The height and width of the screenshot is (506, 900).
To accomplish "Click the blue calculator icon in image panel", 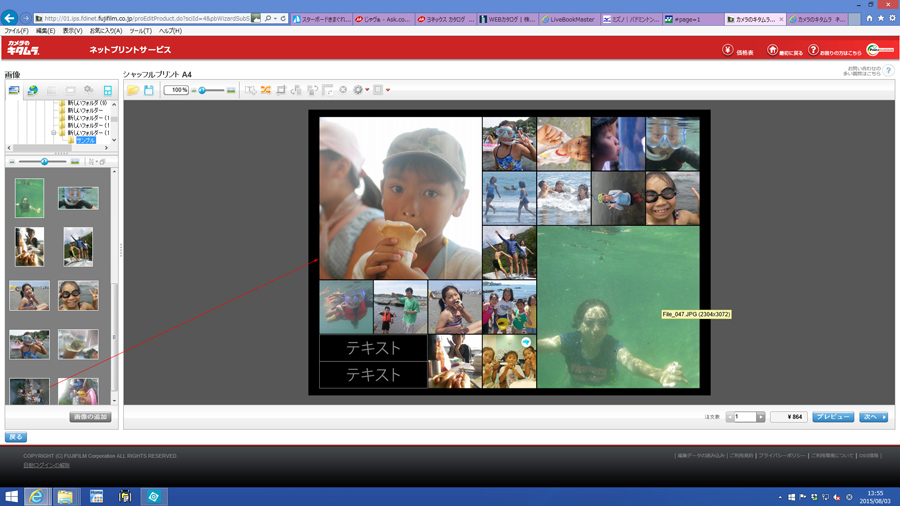I will click(108, 90).
